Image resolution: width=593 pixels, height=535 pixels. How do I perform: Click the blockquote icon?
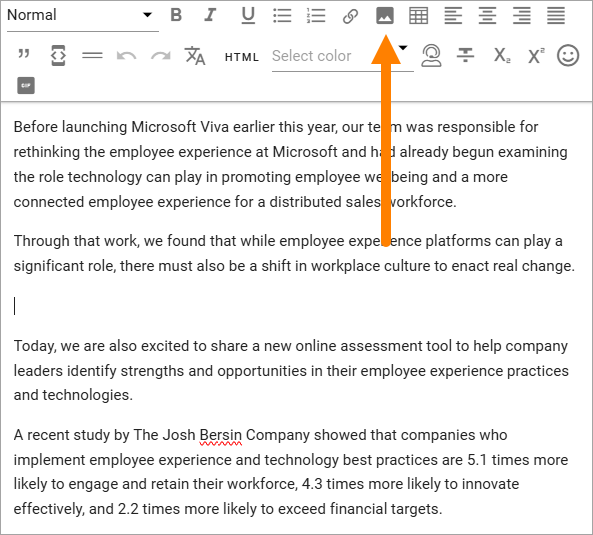click(24, 54)
